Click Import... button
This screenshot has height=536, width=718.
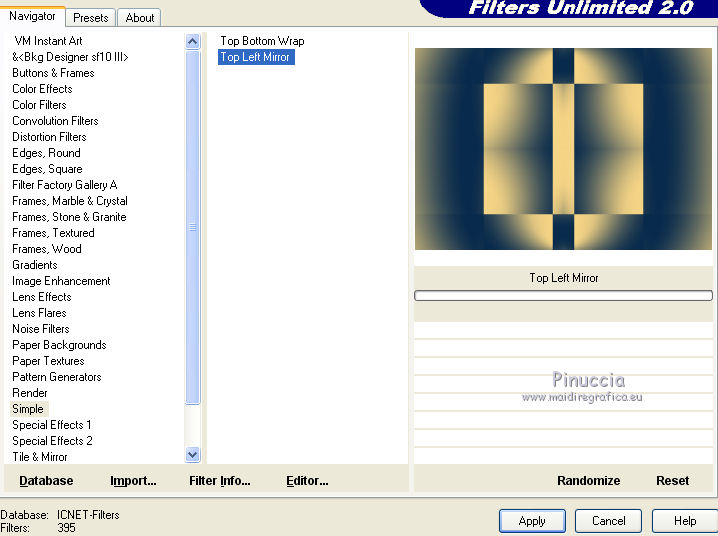[x=133, y=481]
